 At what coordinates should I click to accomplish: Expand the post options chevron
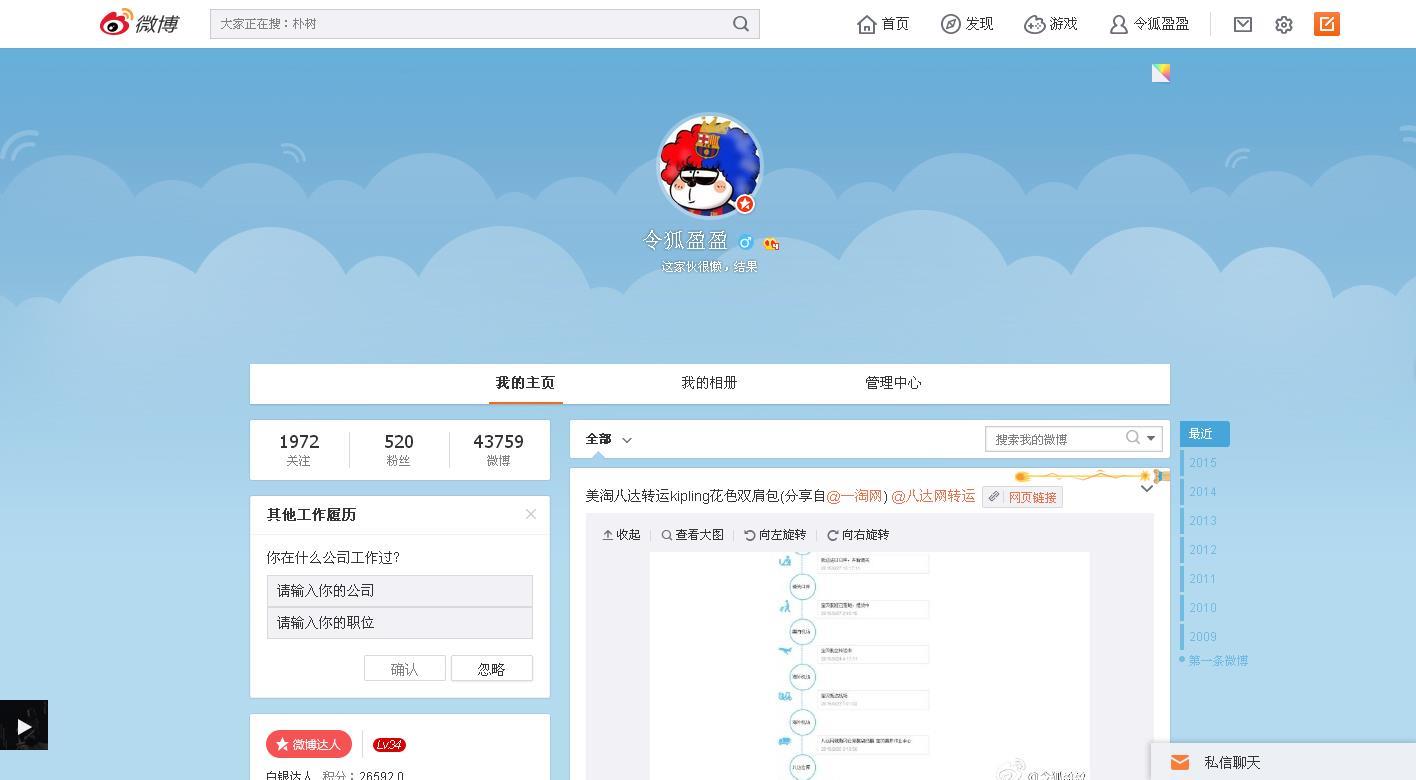tap(1147, 489)
